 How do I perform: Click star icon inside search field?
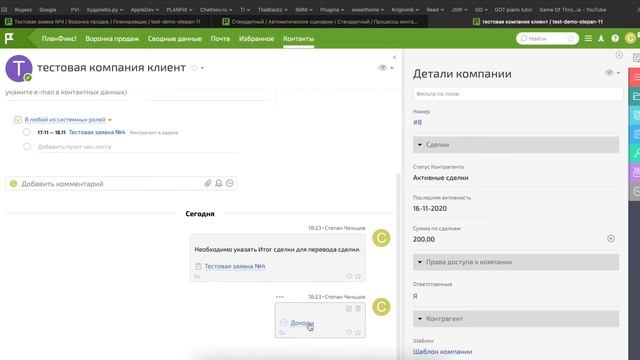coord(571,38)
